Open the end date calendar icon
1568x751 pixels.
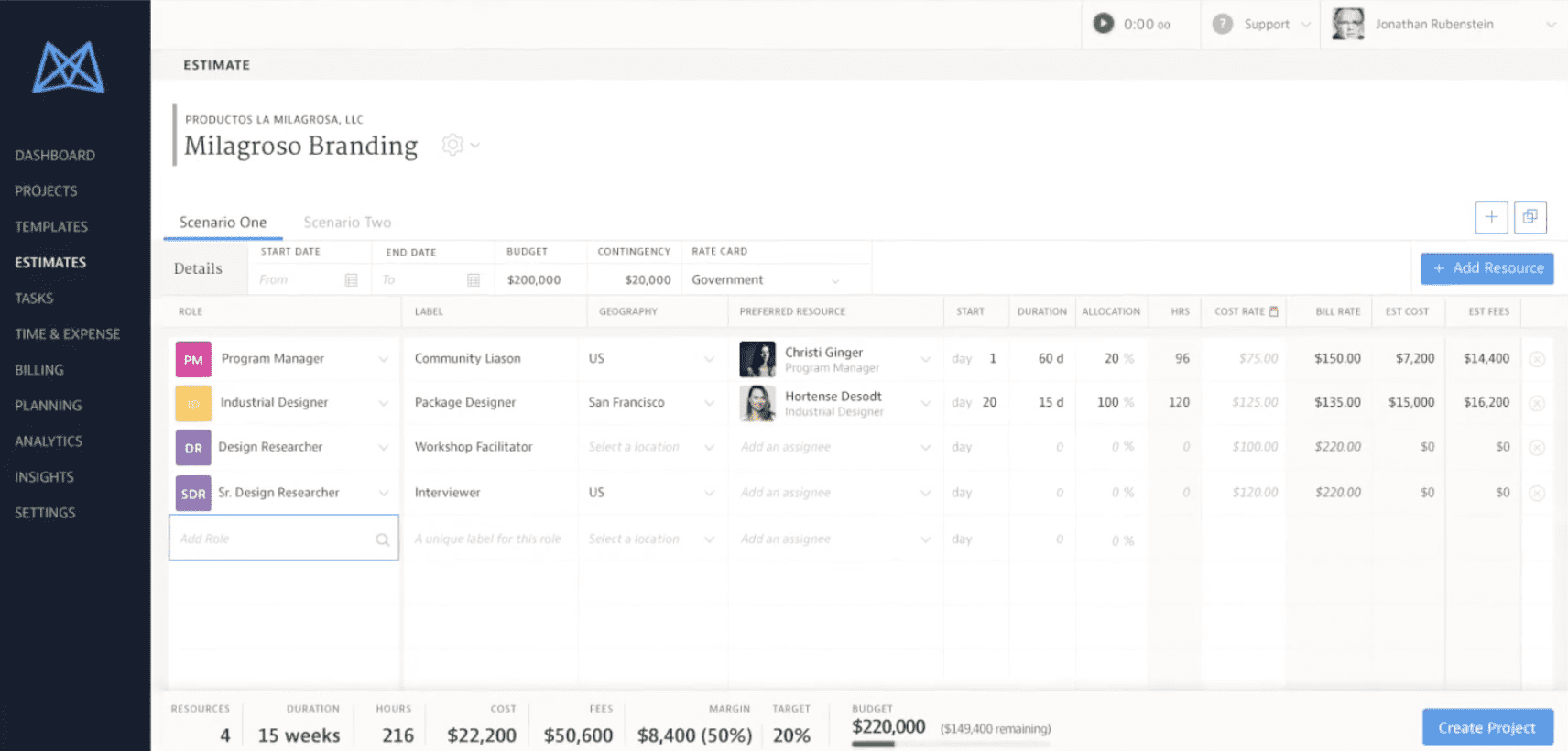[474, 280]
